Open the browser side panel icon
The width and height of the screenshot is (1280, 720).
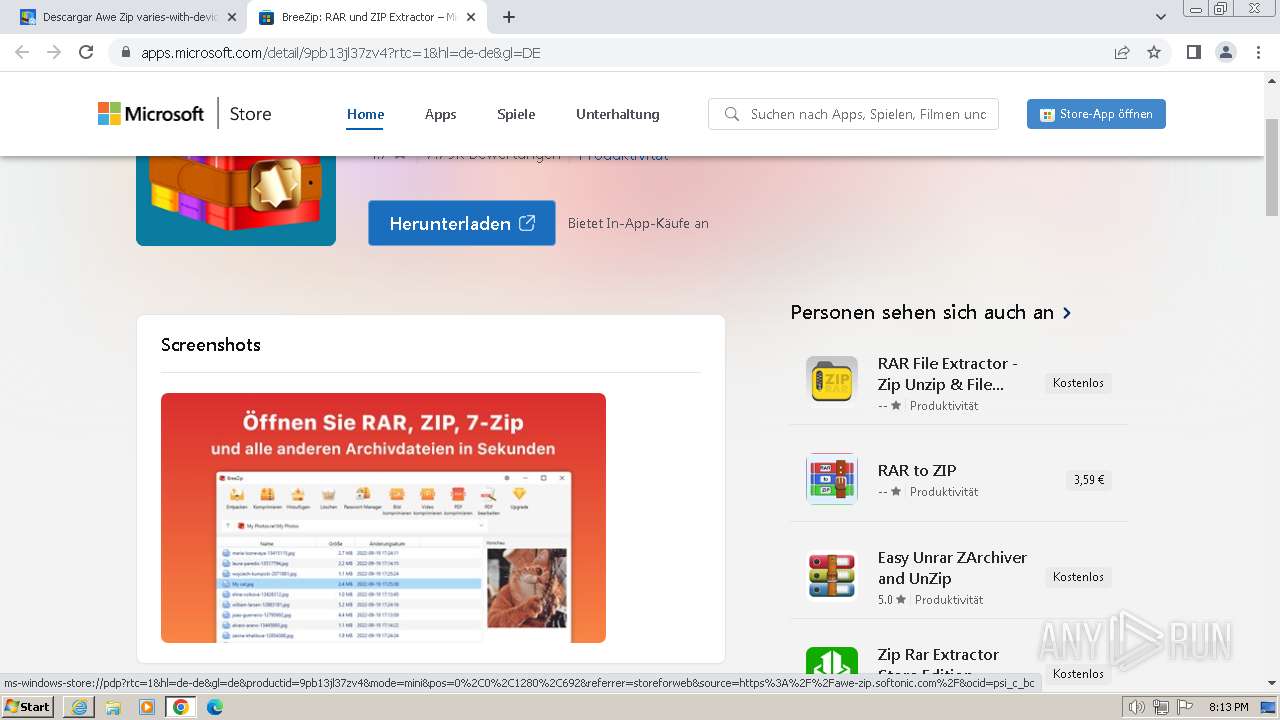[x=1194, y=52]
